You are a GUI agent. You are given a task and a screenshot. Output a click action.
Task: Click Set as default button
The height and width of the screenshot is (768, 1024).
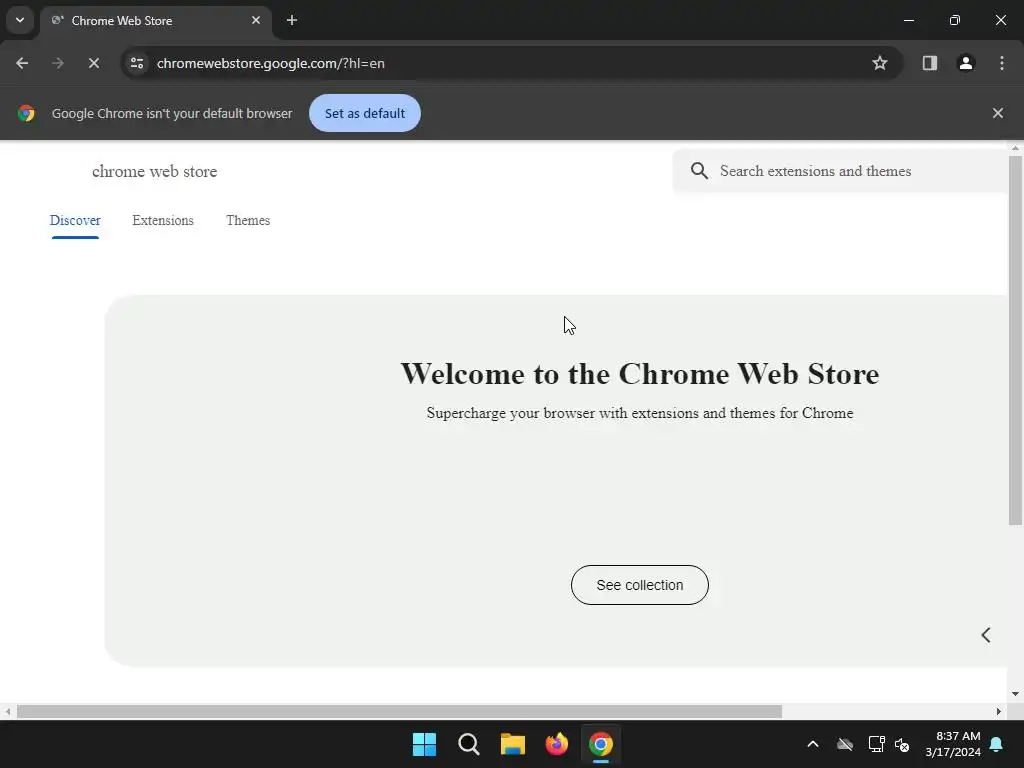pos(365,113)
